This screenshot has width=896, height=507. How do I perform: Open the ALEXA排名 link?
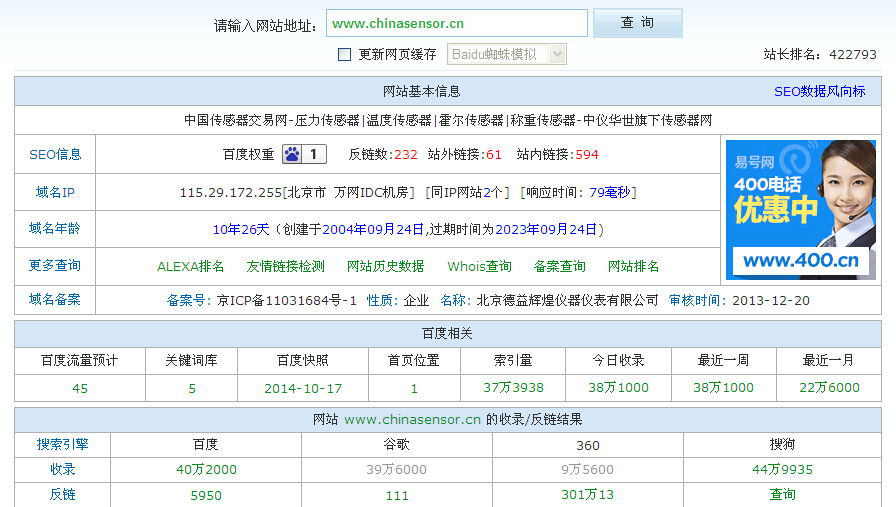click(191, 266)
